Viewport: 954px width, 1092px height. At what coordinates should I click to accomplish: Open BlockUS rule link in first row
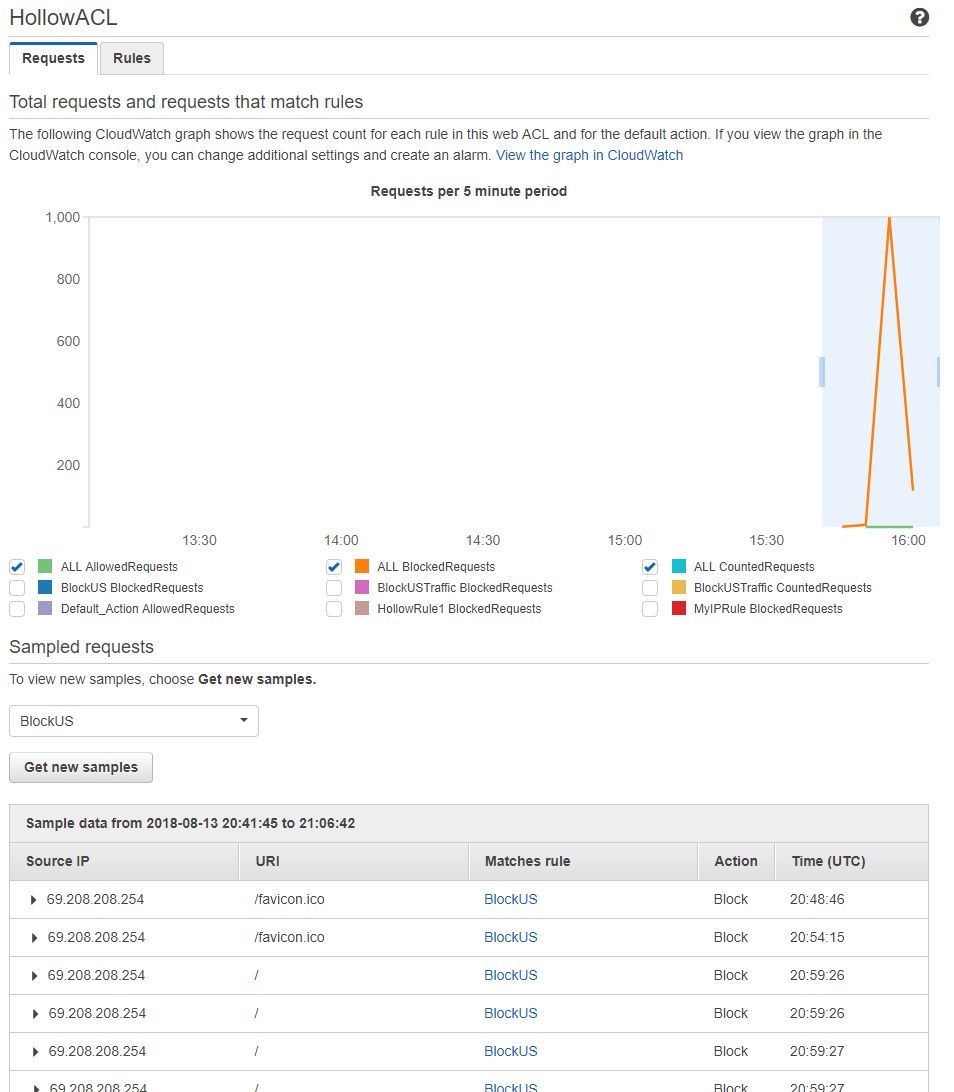[510, 899]
